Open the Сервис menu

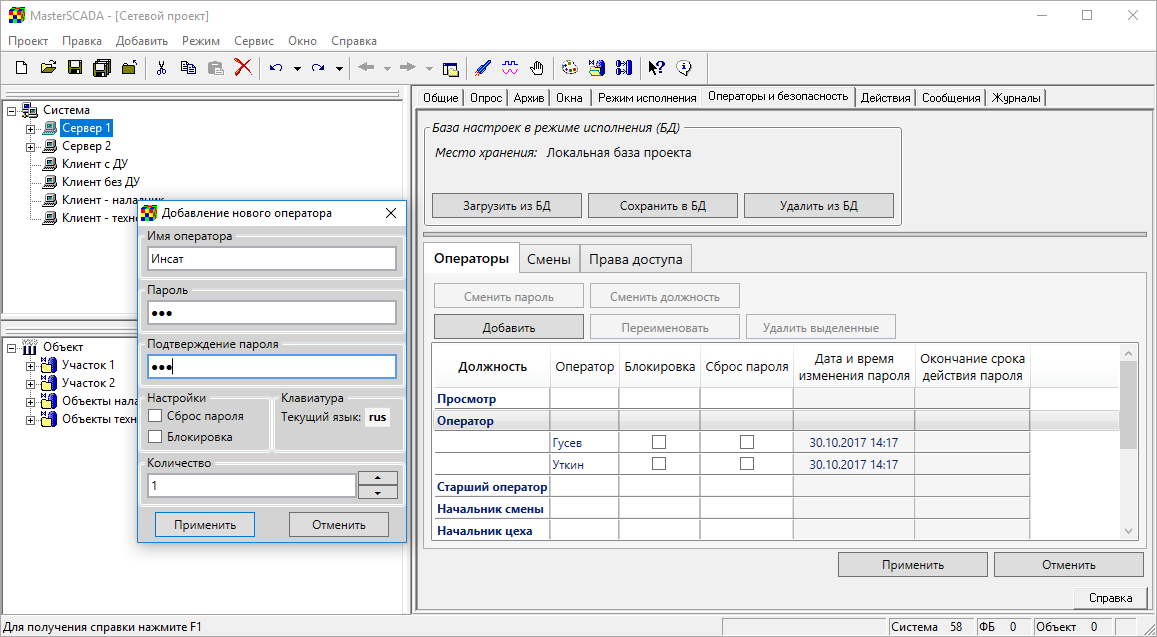[x=254, y=41]
